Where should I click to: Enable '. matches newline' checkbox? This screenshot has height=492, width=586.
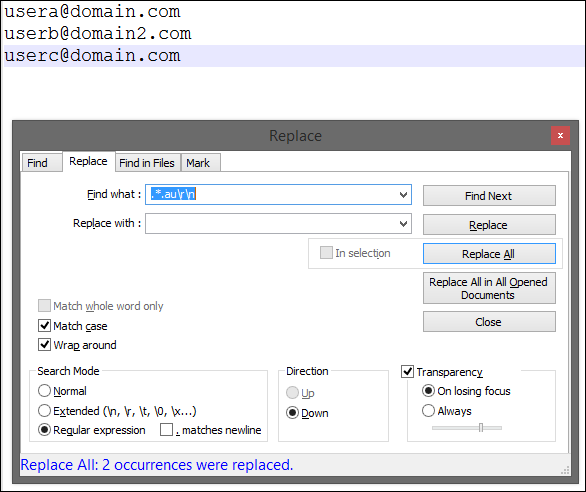[x=166, y=430]
